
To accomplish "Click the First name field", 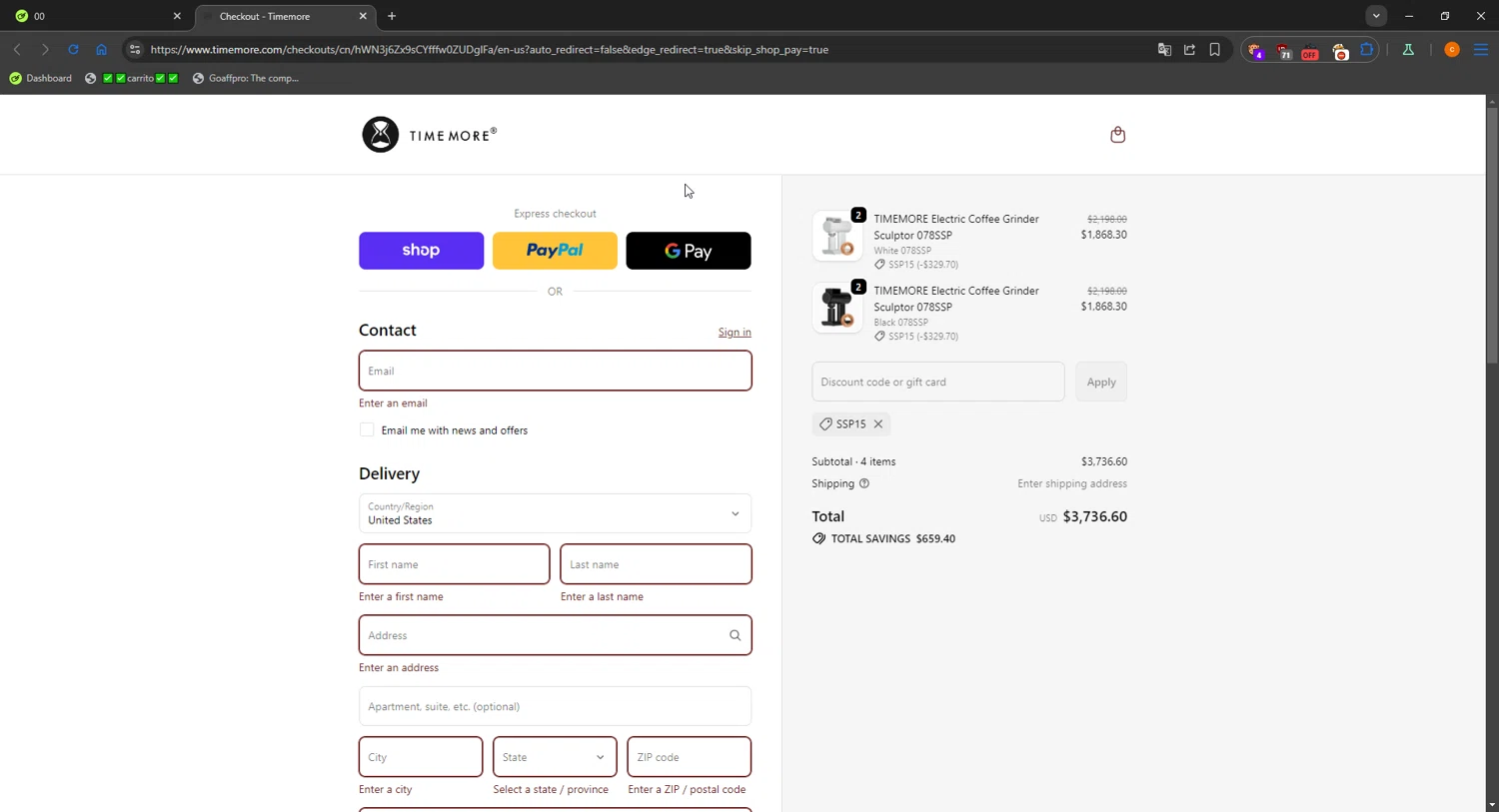I will tap(454, 564).
